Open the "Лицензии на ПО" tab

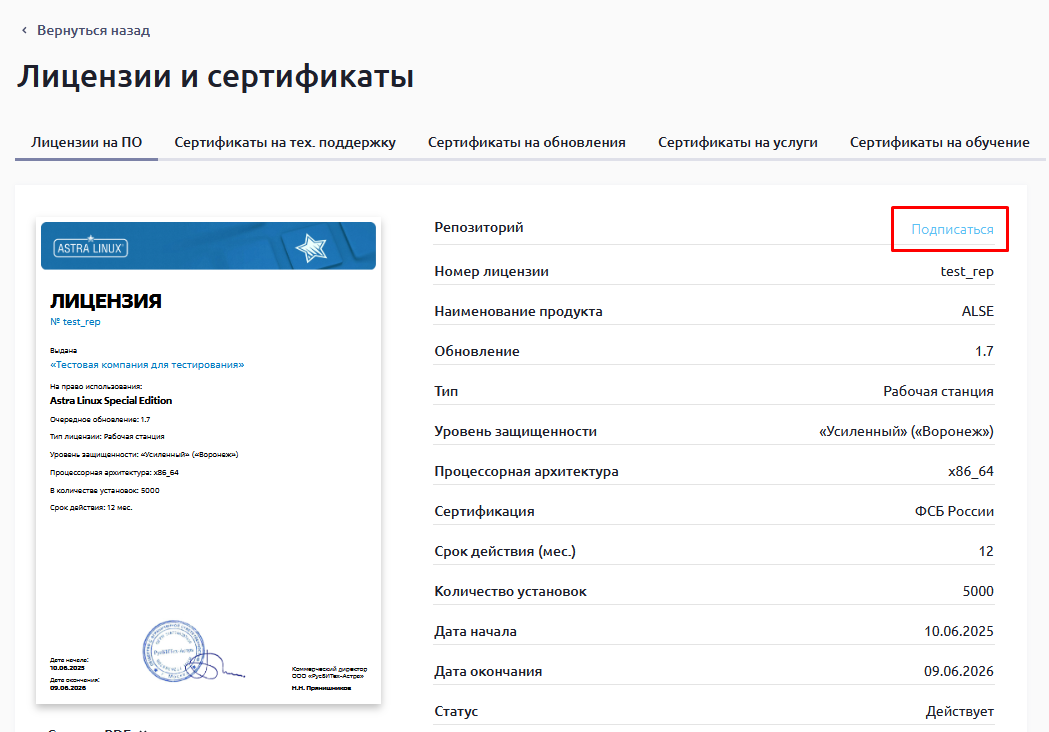[x=86, y=142]
